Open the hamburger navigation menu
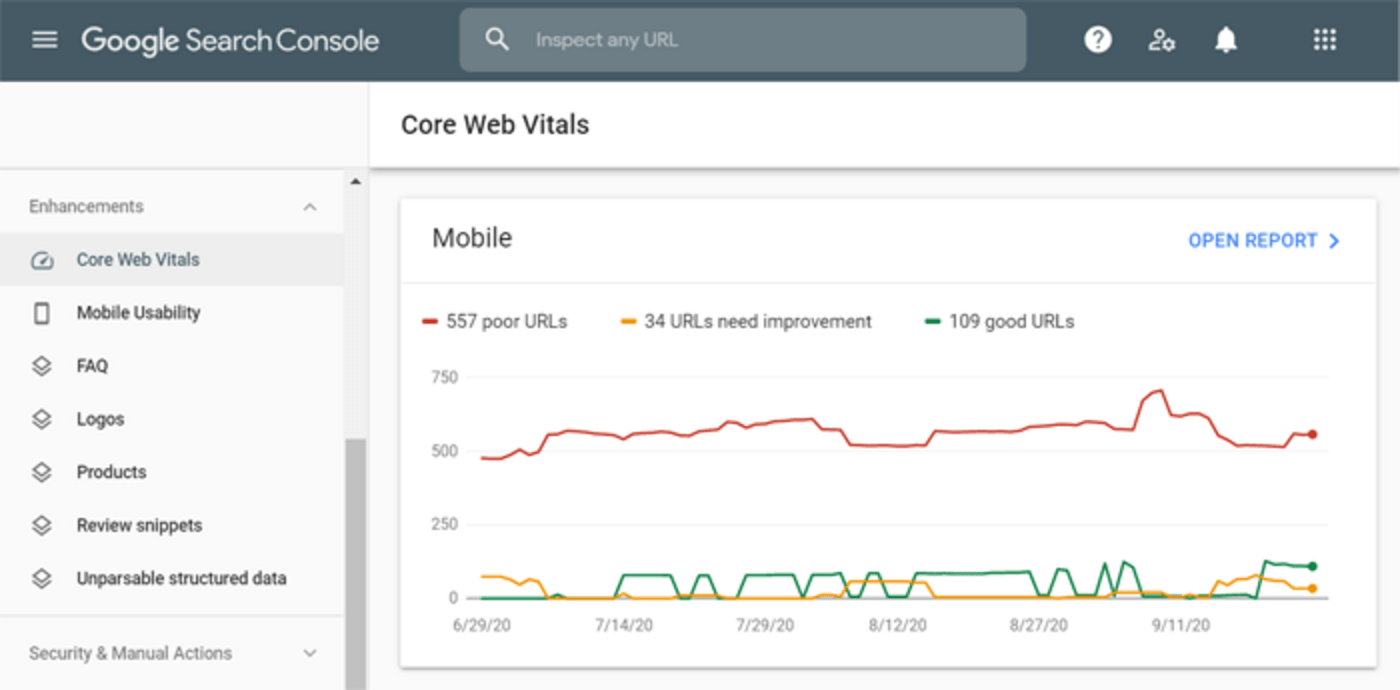The image size is (1400, 690). point(45,40)
